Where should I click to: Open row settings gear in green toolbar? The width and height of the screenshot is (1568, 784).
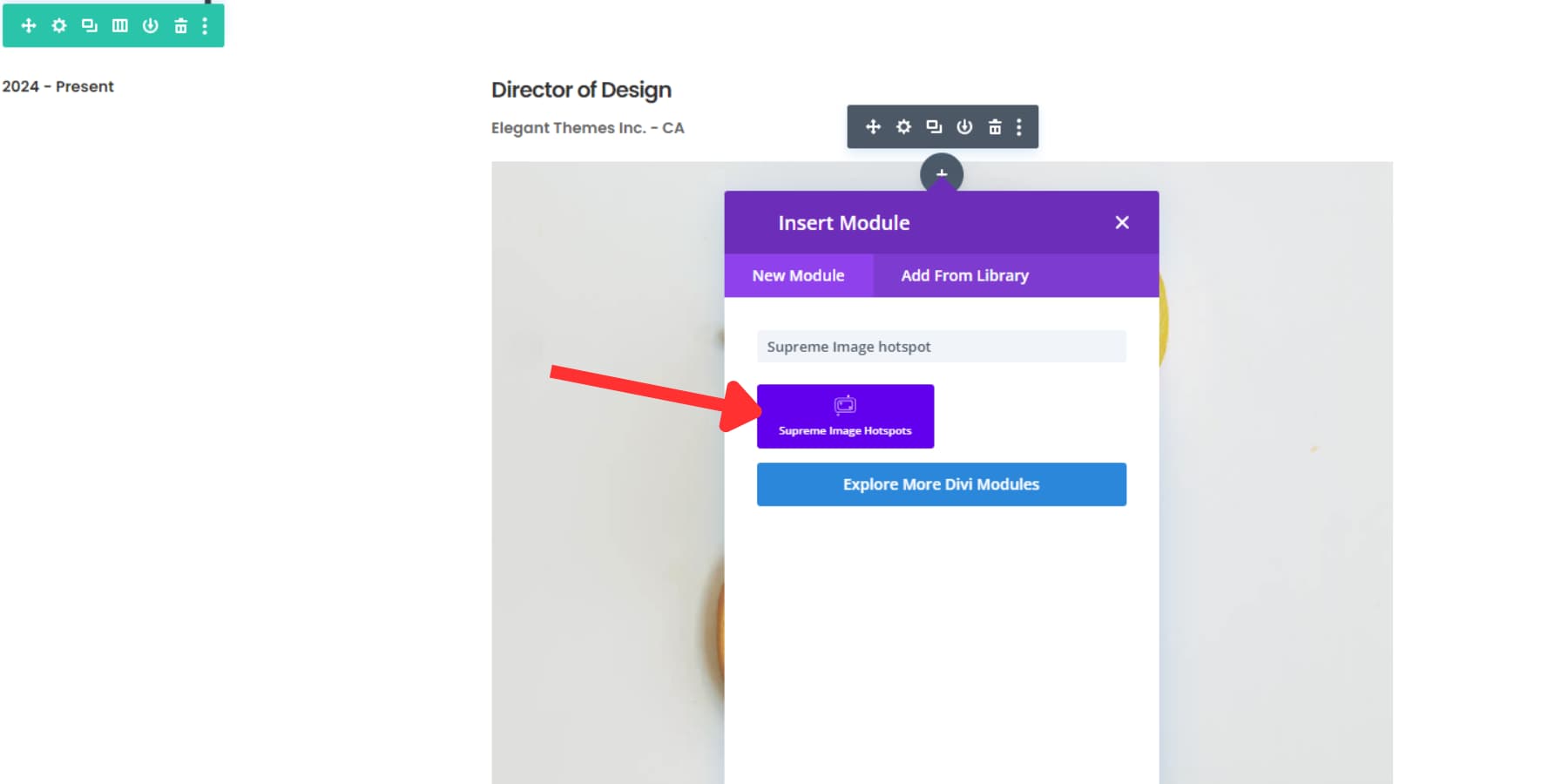59,25
